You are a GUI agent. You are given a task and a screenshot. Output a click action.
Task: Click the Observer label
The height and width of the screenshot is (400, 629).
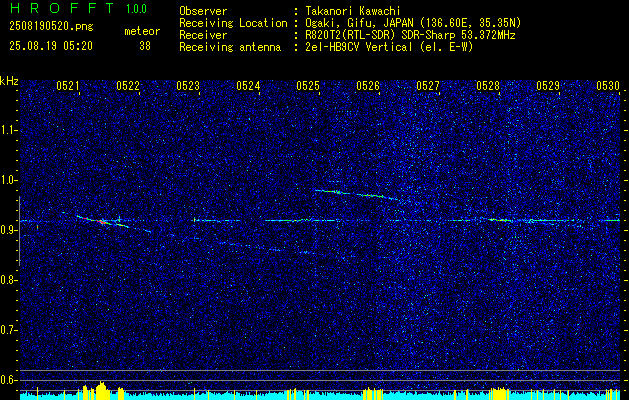(203, 11)
